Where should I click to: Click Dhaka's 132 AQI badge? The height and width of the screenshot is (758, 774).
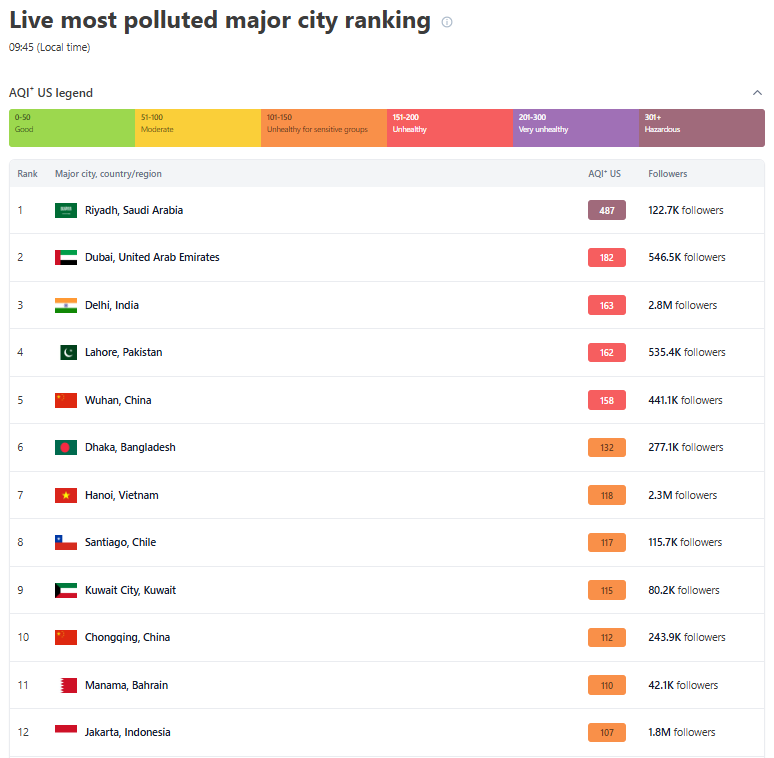coord(607,447)
